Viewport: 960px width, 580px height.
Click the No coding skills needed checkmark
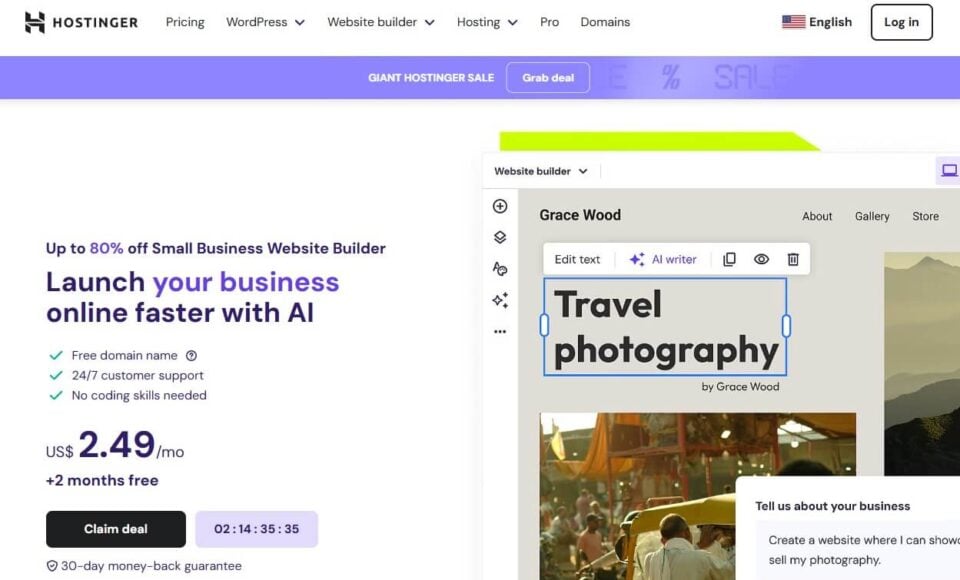pos(56,395)
